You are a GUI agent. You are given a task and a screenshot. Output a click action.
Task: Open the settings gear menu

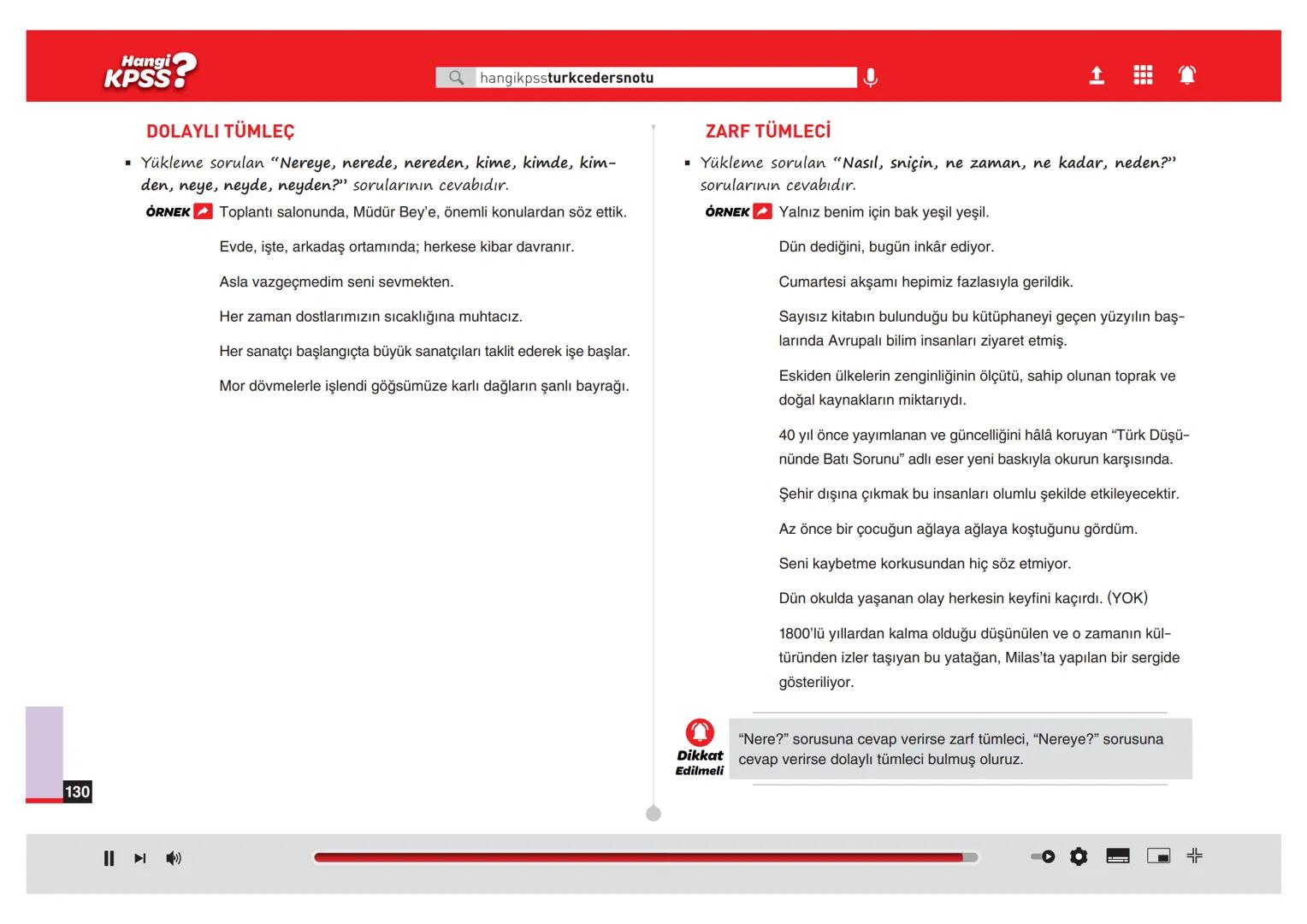[x=1079, y=856]
